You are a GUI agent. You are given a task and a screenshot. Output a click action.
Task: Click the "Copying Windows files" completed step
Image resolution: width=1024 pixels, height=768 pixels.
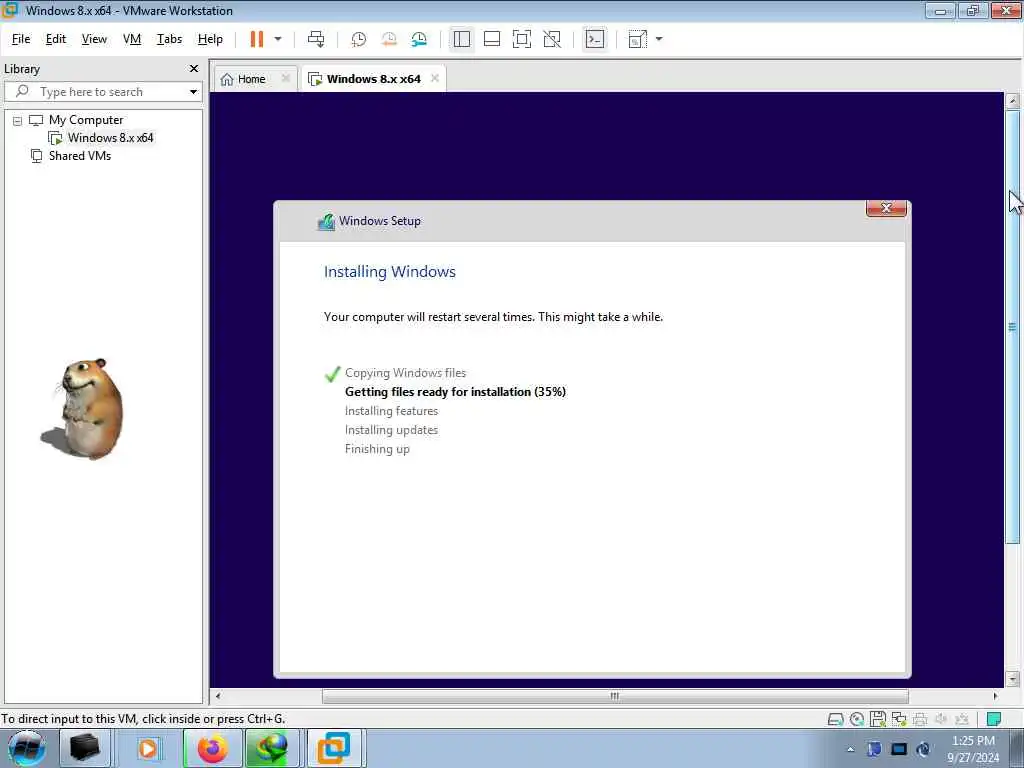click(x=406, y=373)
